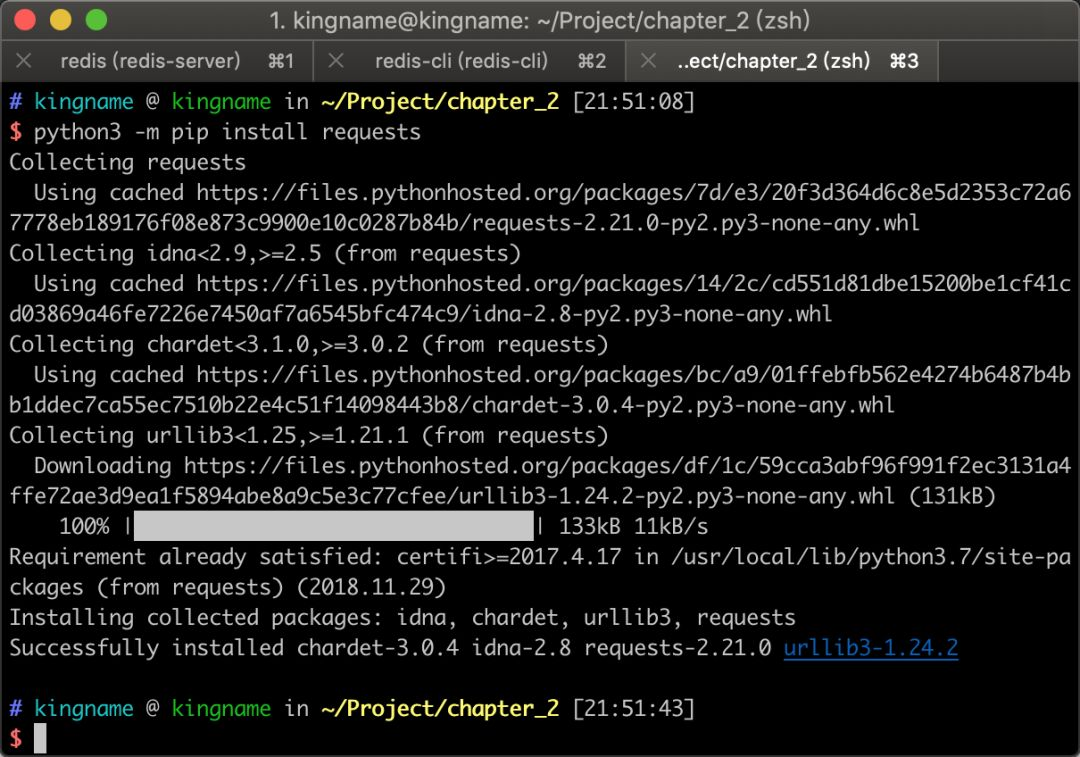Select the ..ect/chapter_2 (zsh) tab
1080x757 pixels.
782,61
